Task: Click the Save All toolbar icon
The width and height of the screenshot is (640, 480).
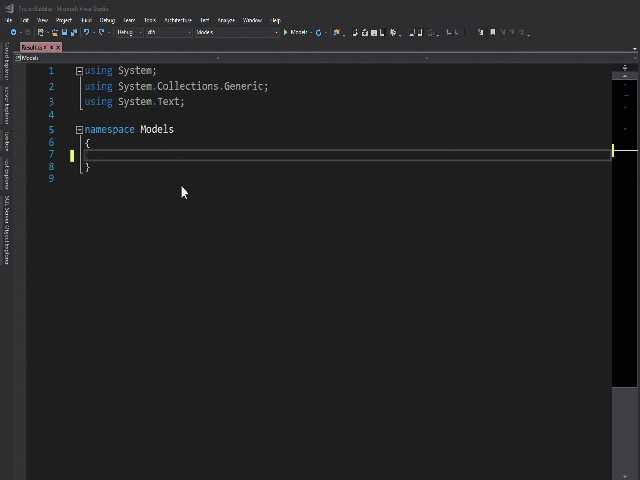Action: click(74, 32)
